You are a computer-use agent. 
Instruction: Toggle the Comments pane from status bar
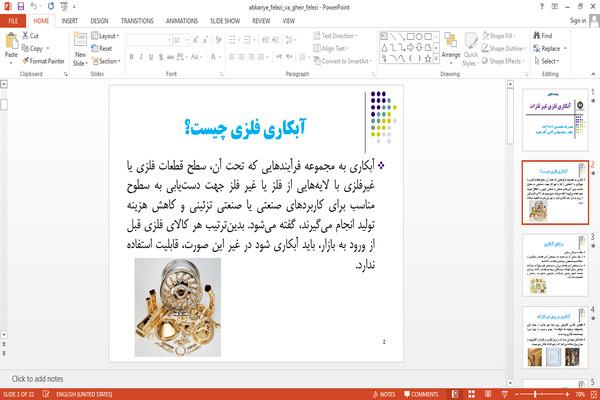click(421, 394)
